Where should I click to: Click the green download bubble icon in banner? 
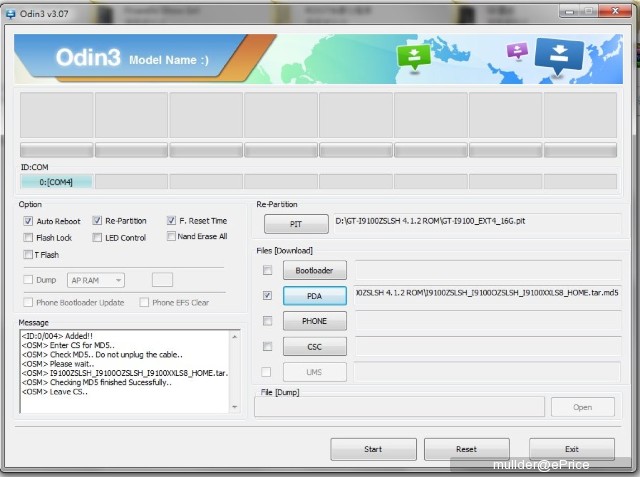[x=413, y=57]
